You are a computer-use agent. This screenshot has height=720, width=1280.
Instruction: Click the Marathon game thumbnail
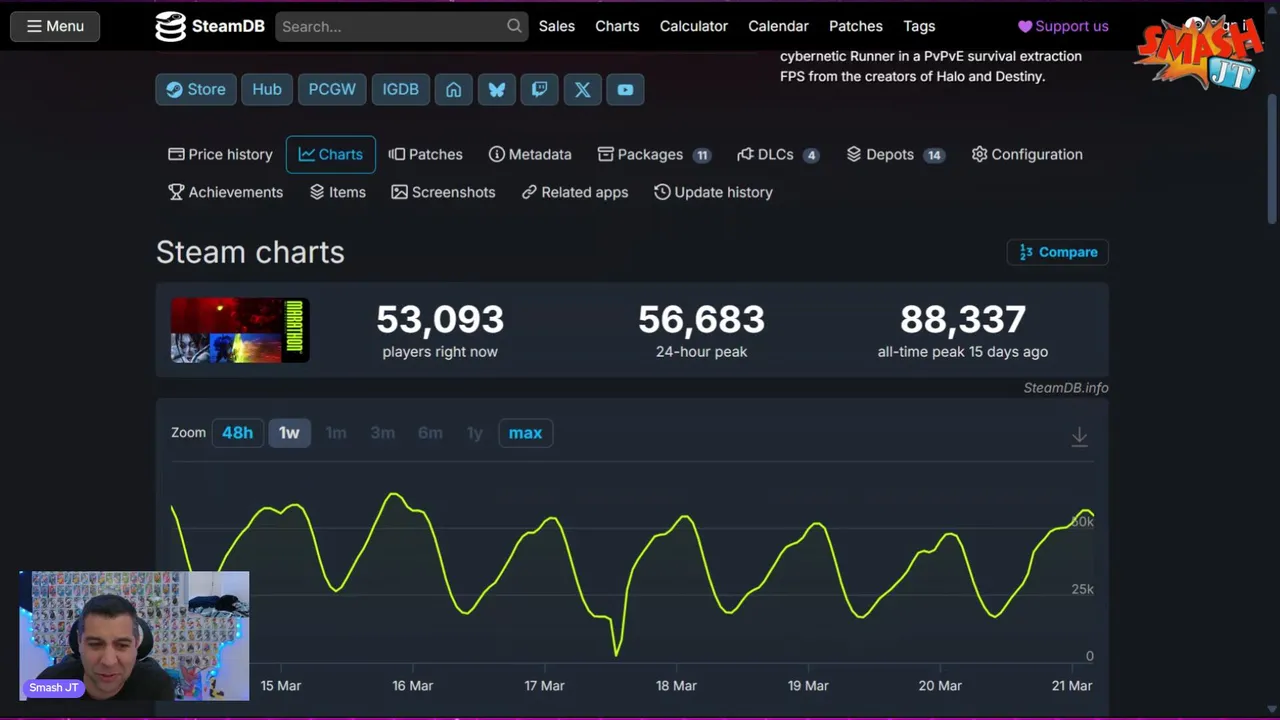240,330
